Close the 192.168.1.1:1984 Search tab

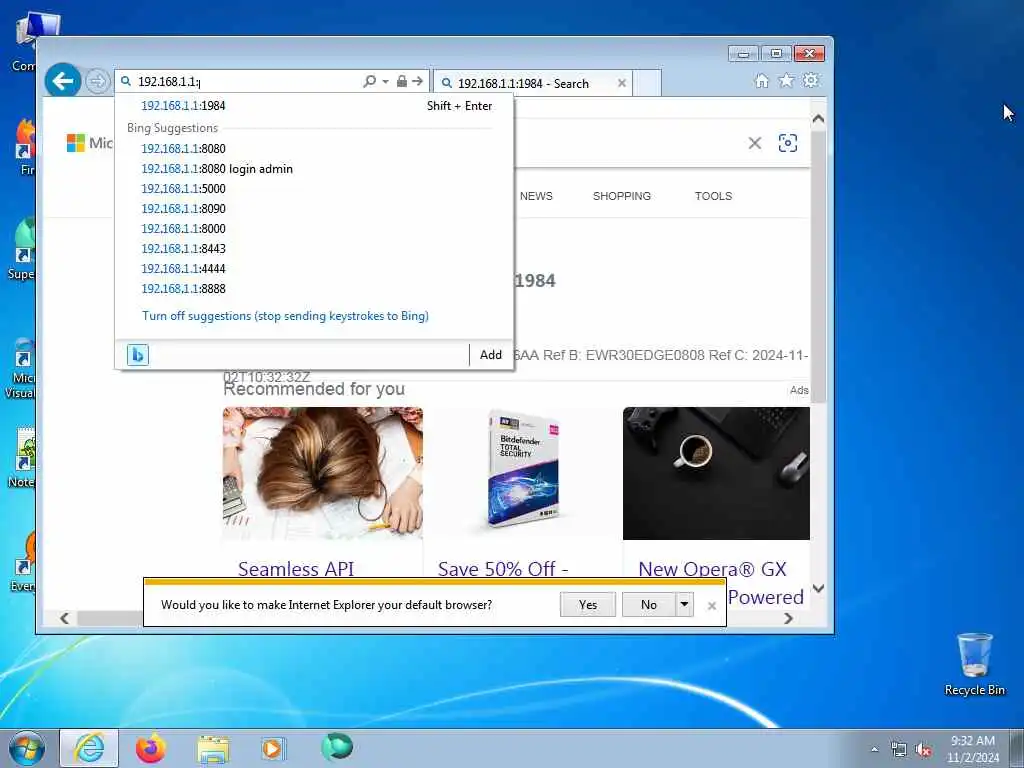pos(622,83)
